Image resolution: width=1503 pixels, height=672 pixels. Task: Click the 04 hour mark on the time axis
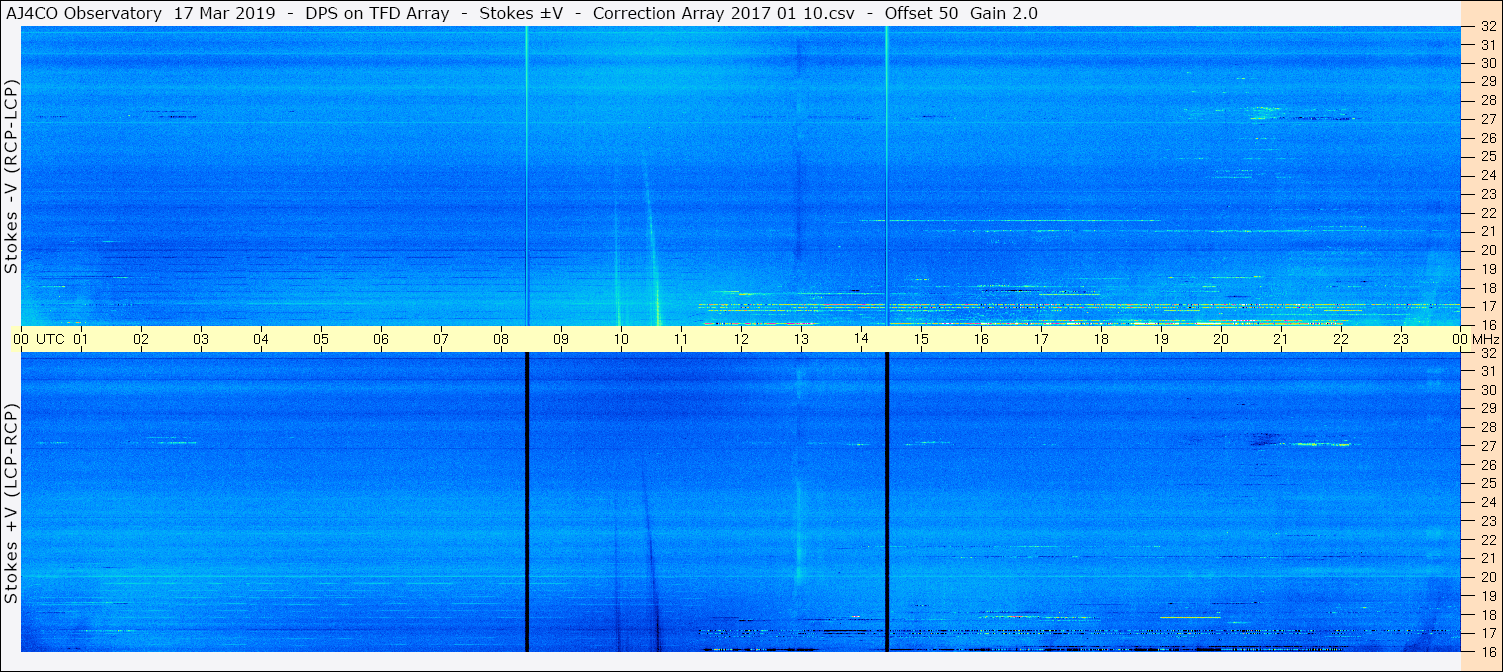coord(261,339)
